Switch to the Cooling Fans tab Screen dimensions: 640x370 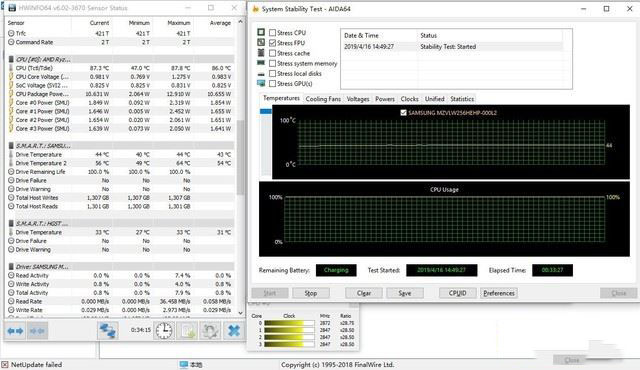coord(323,99)
